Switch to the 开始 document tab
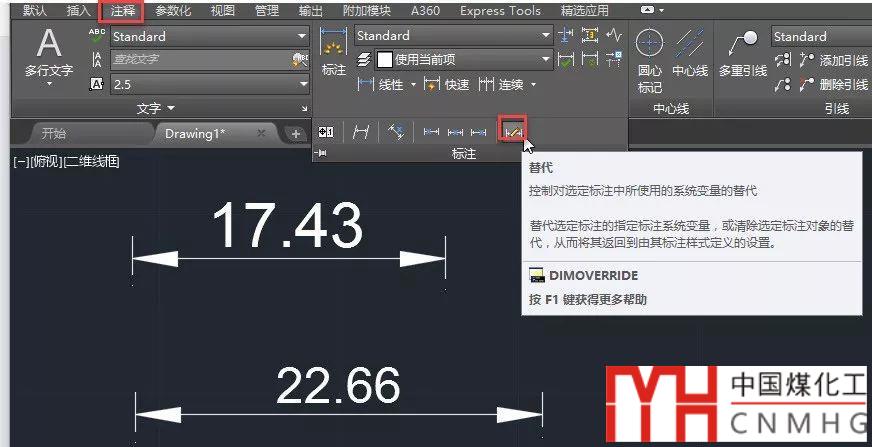Image resolution: width=872 pixels, height=447 pixels. pyautogui.click(x=54, y=134)
